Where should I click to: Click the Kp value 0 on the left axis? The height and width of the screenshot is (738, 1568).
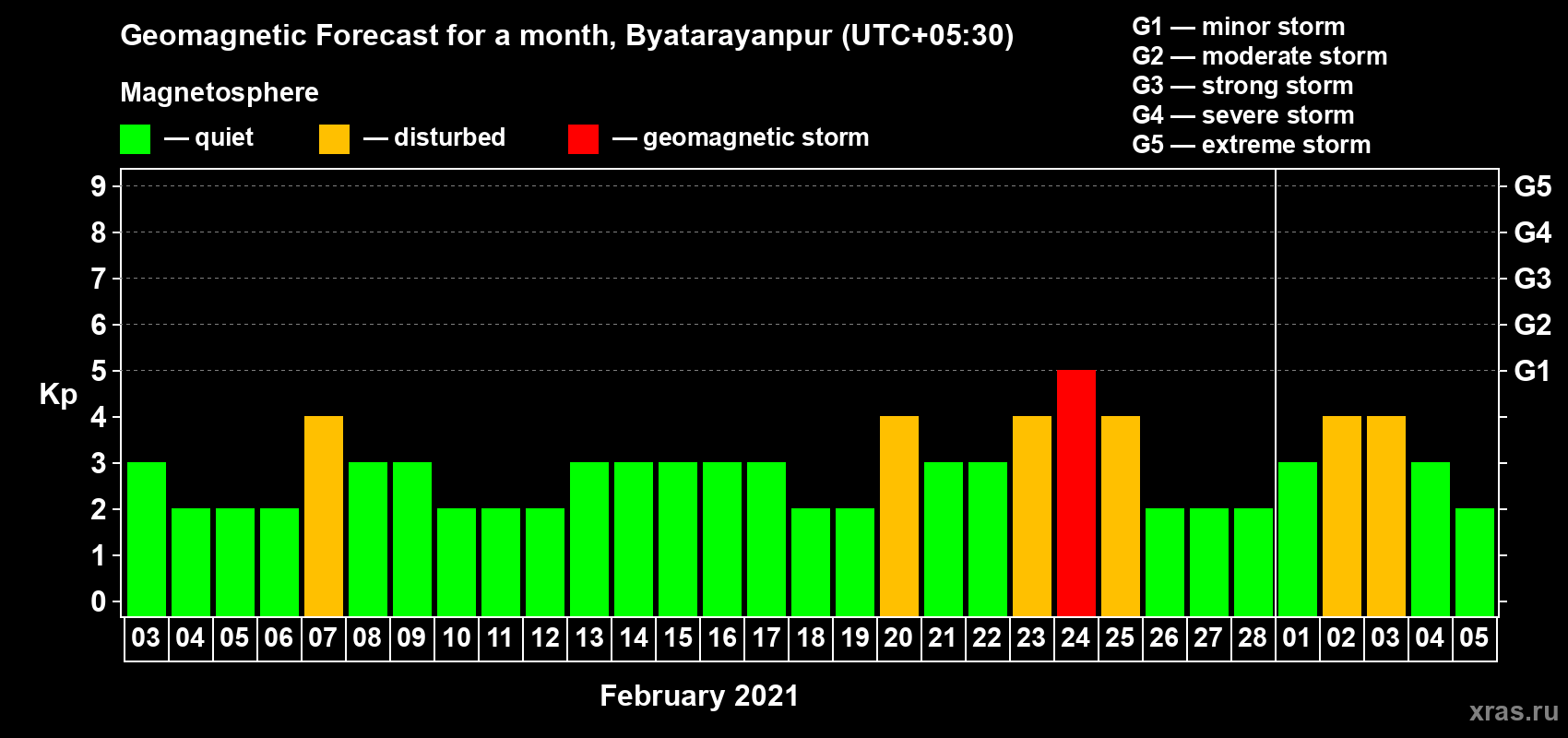click(99, 601)
